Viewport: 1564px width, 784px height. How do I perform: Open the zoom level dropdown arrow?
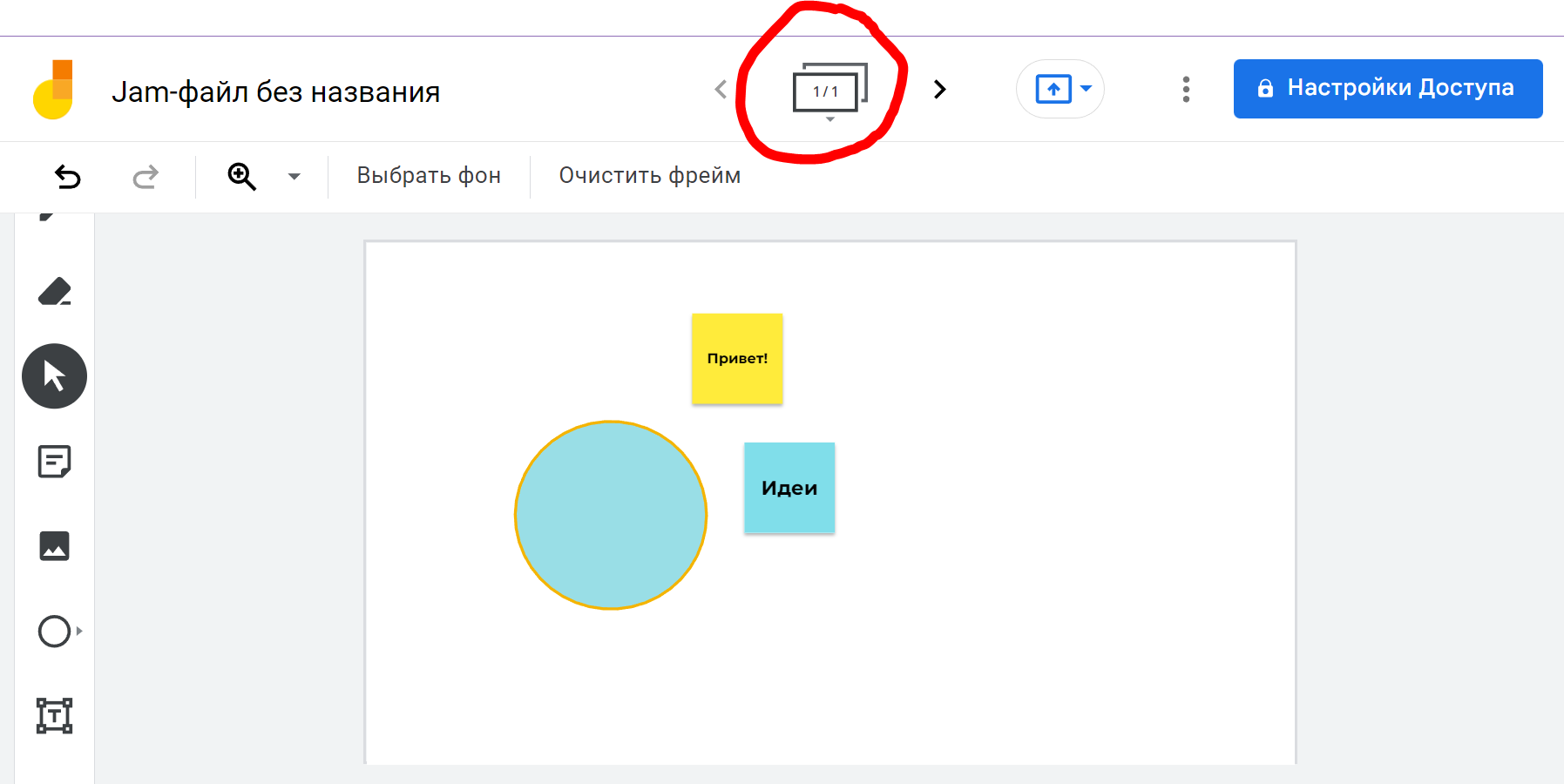(295, 177)
